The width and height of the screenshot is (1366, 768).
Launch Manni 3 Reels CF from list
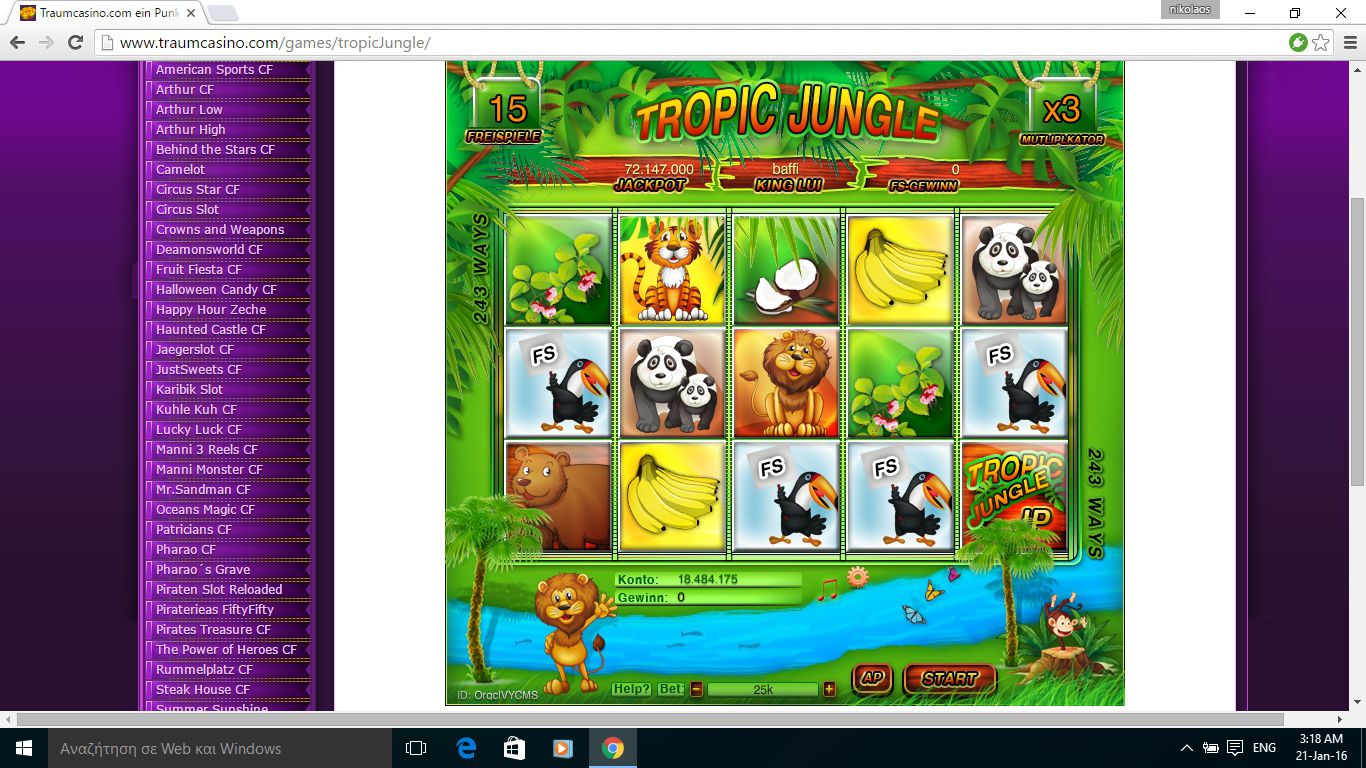207,449
